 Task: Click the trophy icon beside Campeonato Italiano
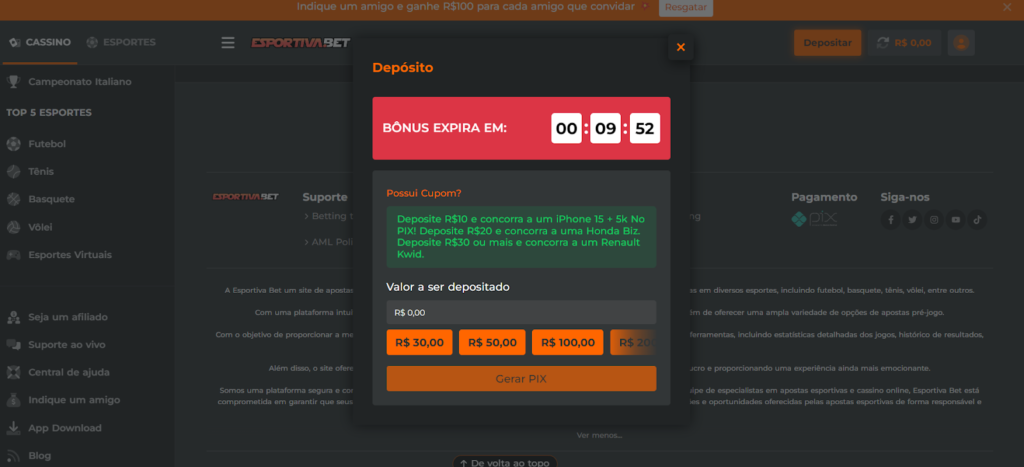click(x=13, y=82)
